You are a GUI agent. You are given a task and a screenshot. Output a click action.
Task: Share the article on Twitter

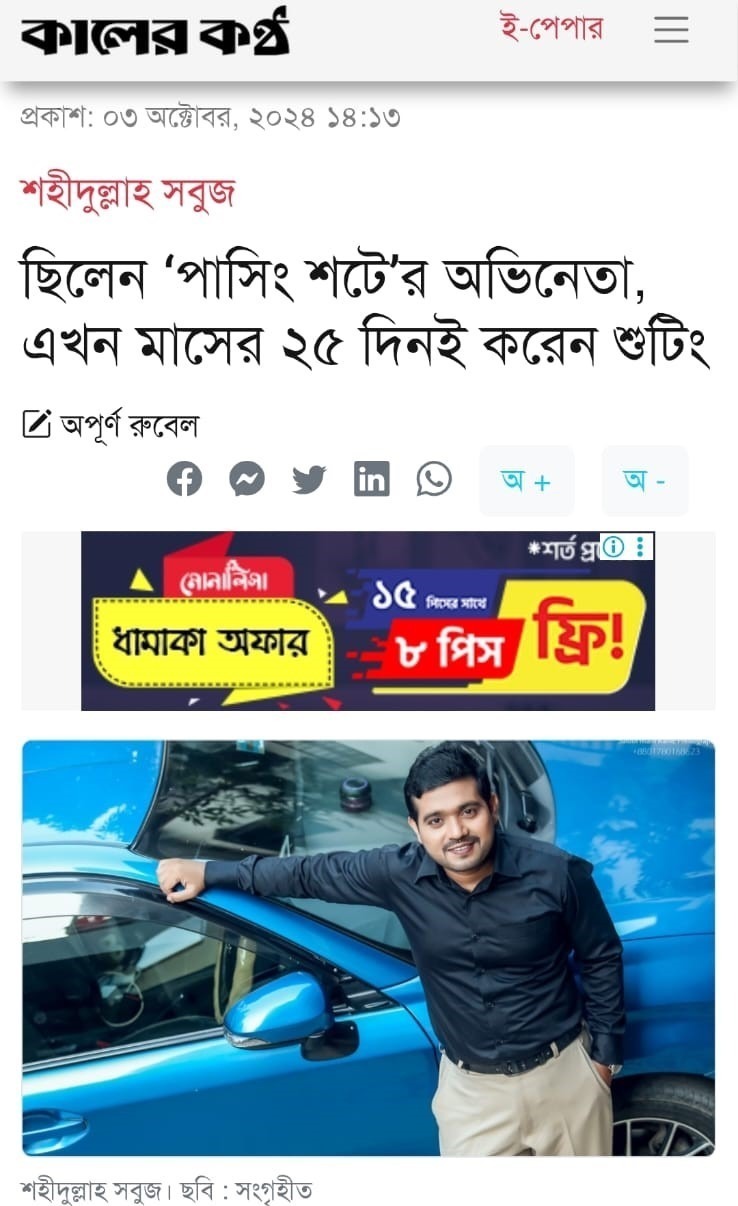point(309,479)
